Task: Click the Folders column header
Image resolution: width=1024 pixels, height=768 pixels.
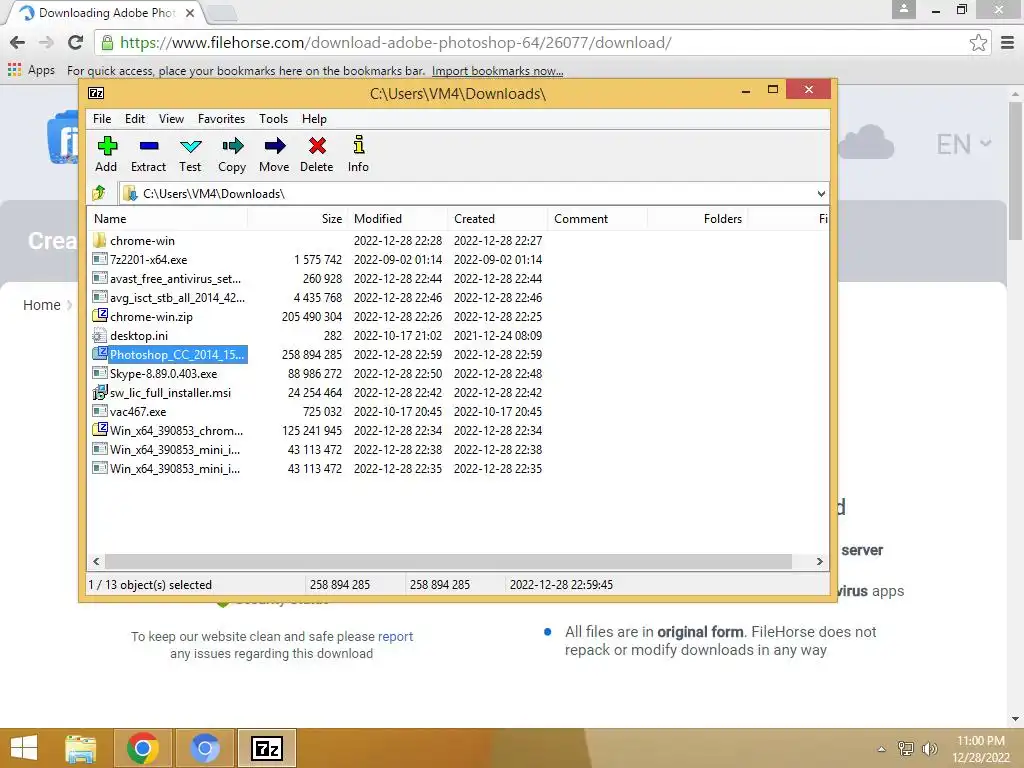Action: click(x=697, y=219)
